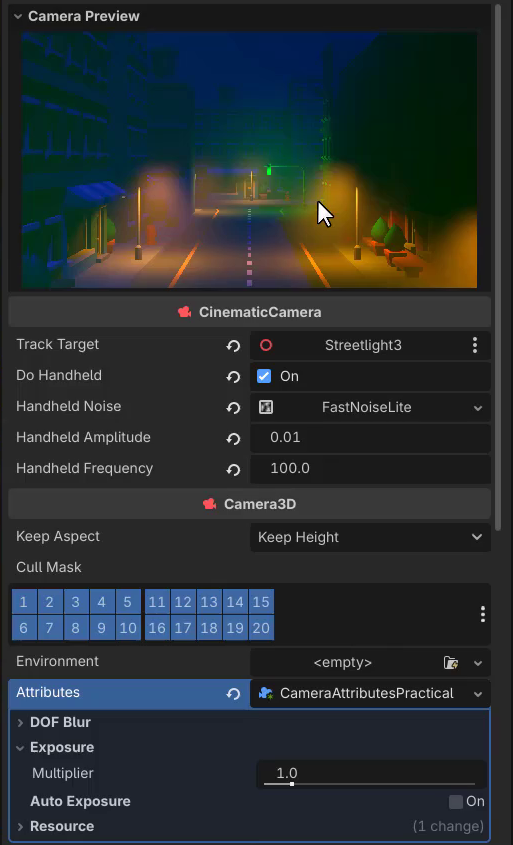This screenshot has height=845, width=513.
Task: Revert the Do Handheld property
Action: [x=233, y=377]
